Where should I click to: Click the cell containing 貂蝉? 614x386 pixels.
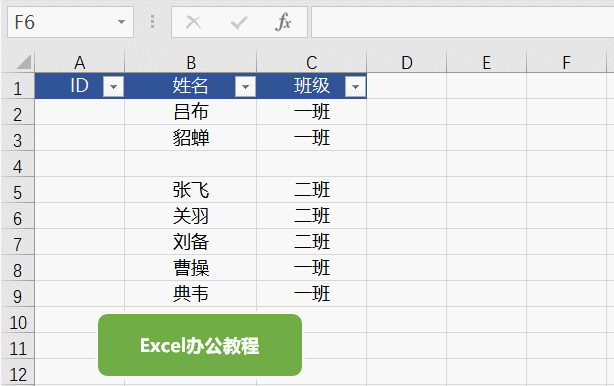tap(191, 138)
